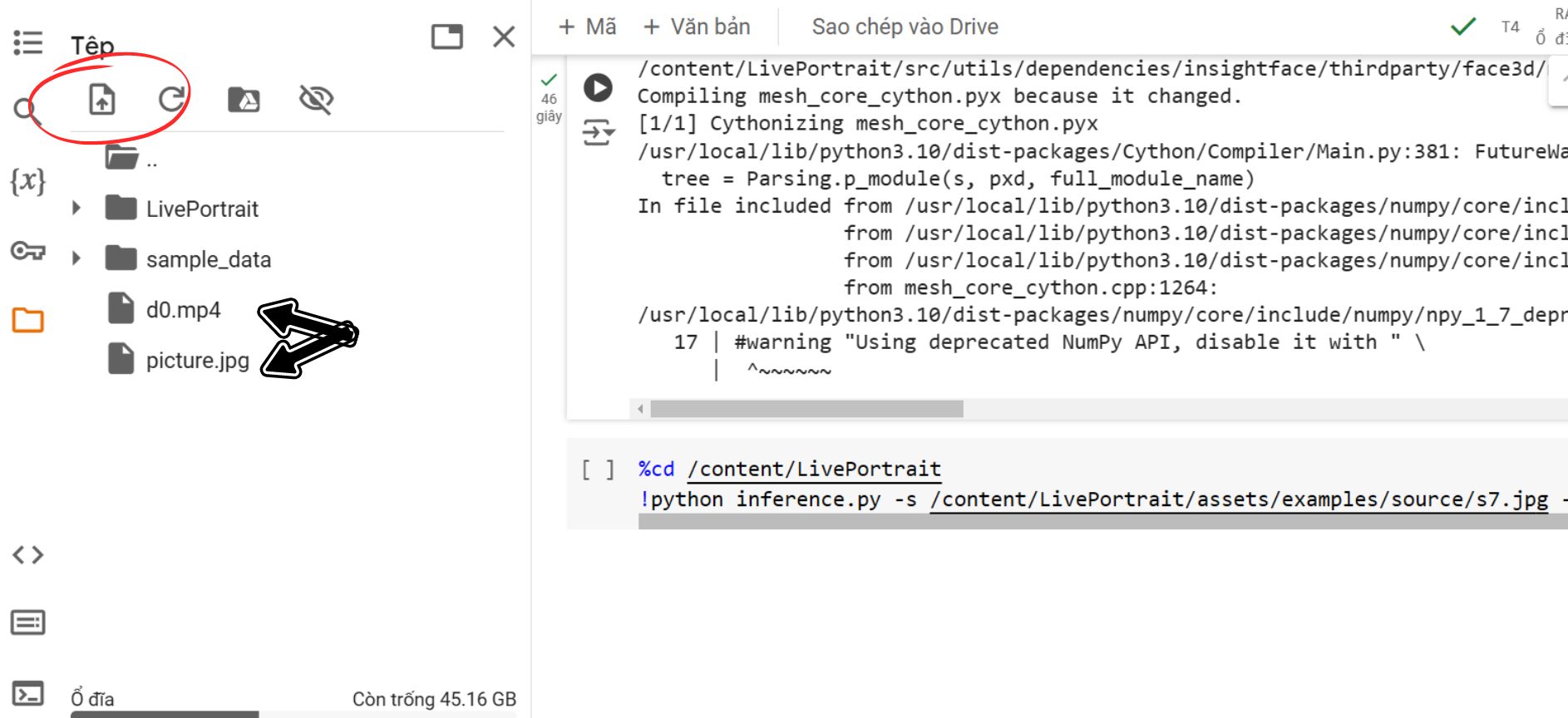The width and height of the screenshot is (1568, 718).
Task: Click the green check execution status icon
Action: (x=549, y=80)
